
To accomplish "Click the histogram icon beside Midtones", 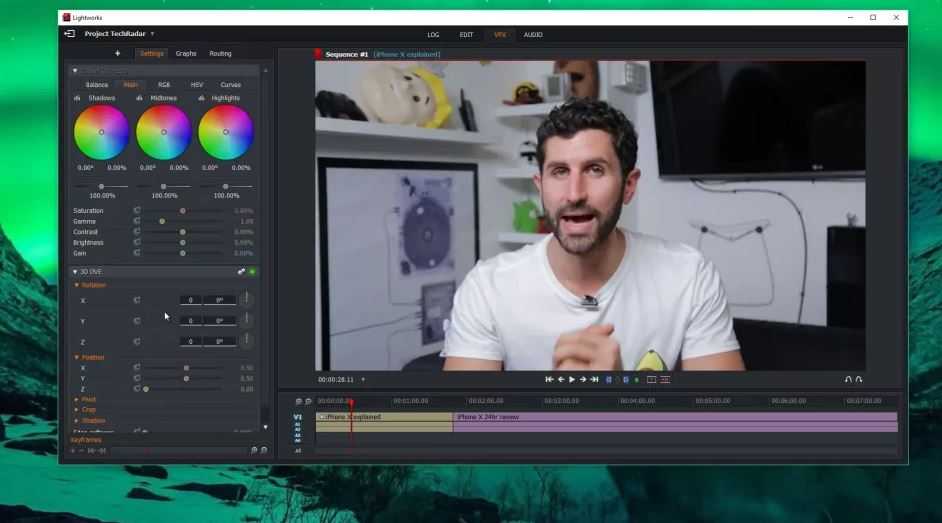I will click(139, 98).
